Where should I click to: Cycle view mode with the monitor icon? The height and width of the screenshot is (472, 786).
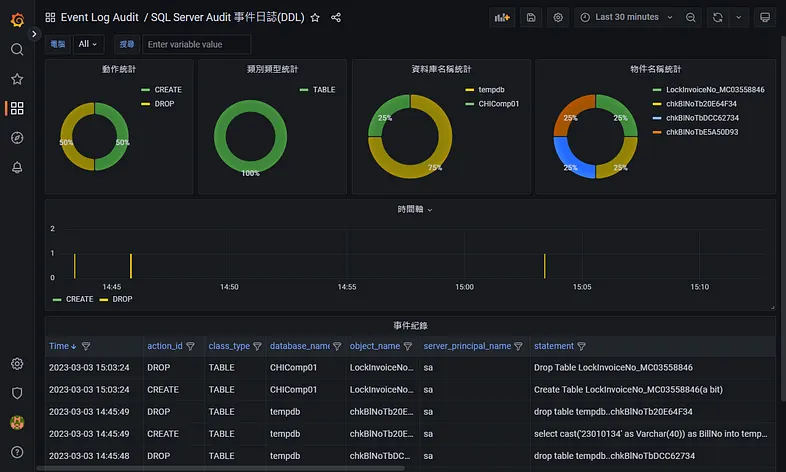click(765, 18)
